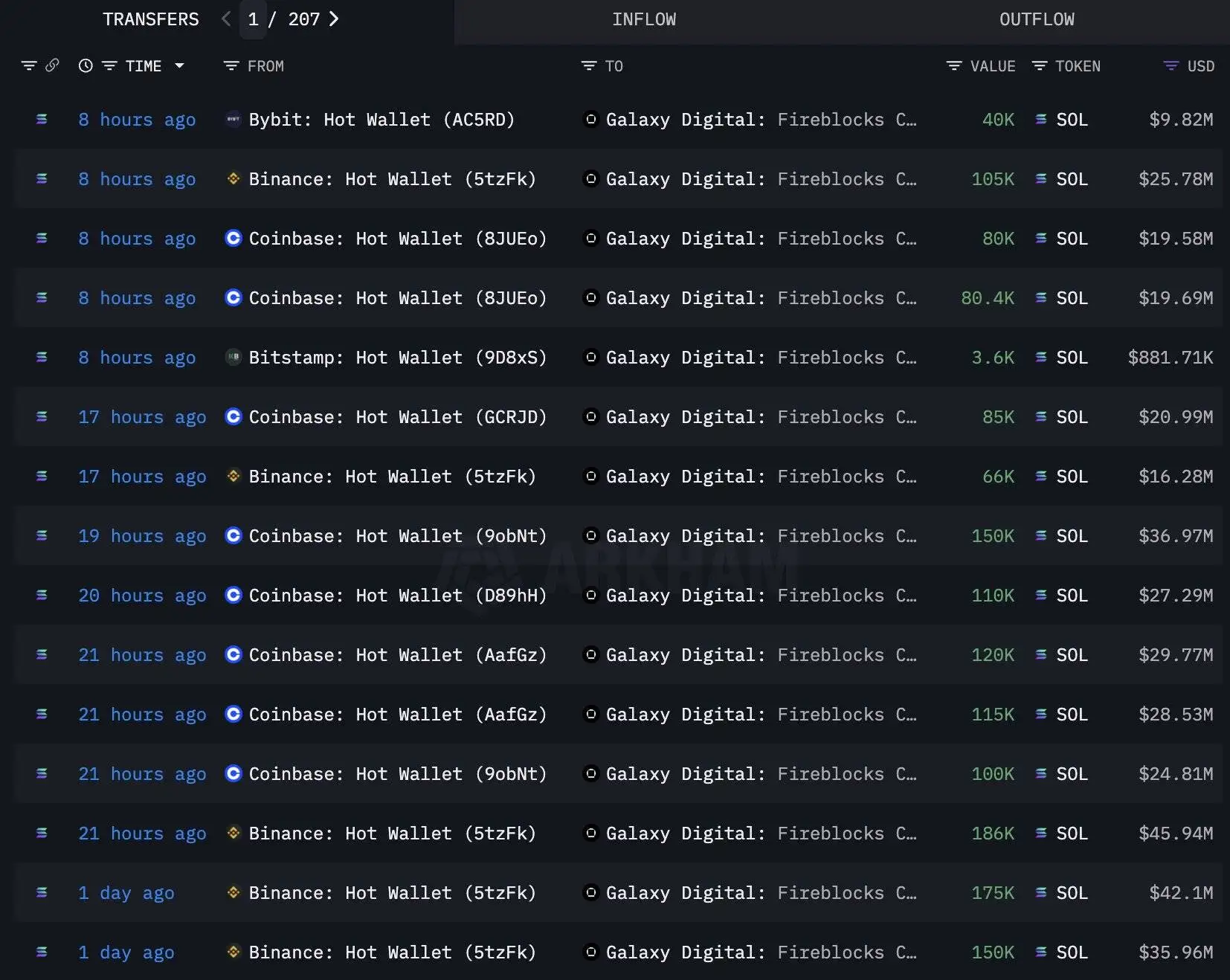The height and width of the screenshot is (980, 1230).
Task: Open the TO column filter
Action: 589,66
